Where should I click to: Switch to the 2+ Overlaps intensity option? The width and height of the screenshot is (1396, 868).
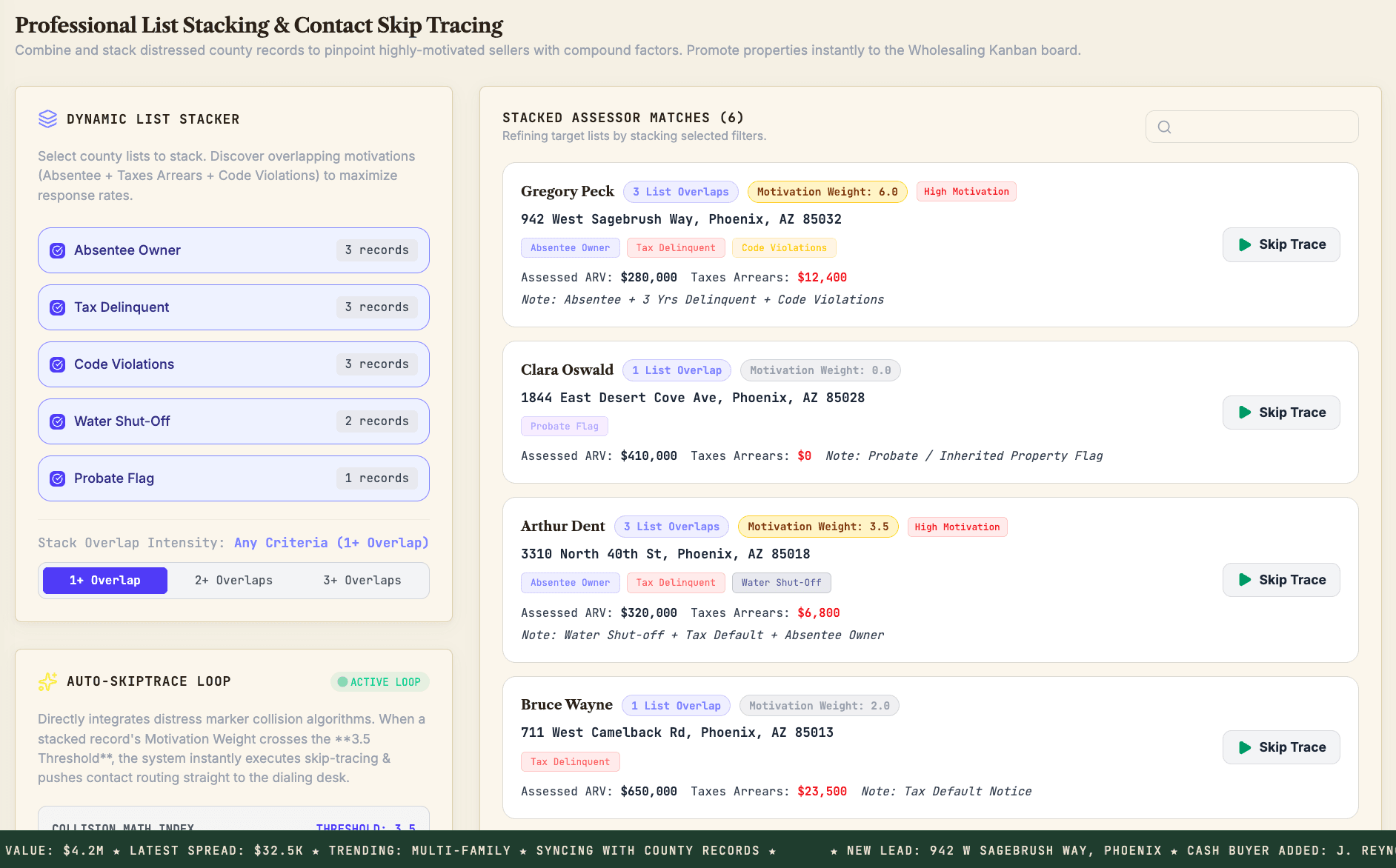(x=233, y=581)
